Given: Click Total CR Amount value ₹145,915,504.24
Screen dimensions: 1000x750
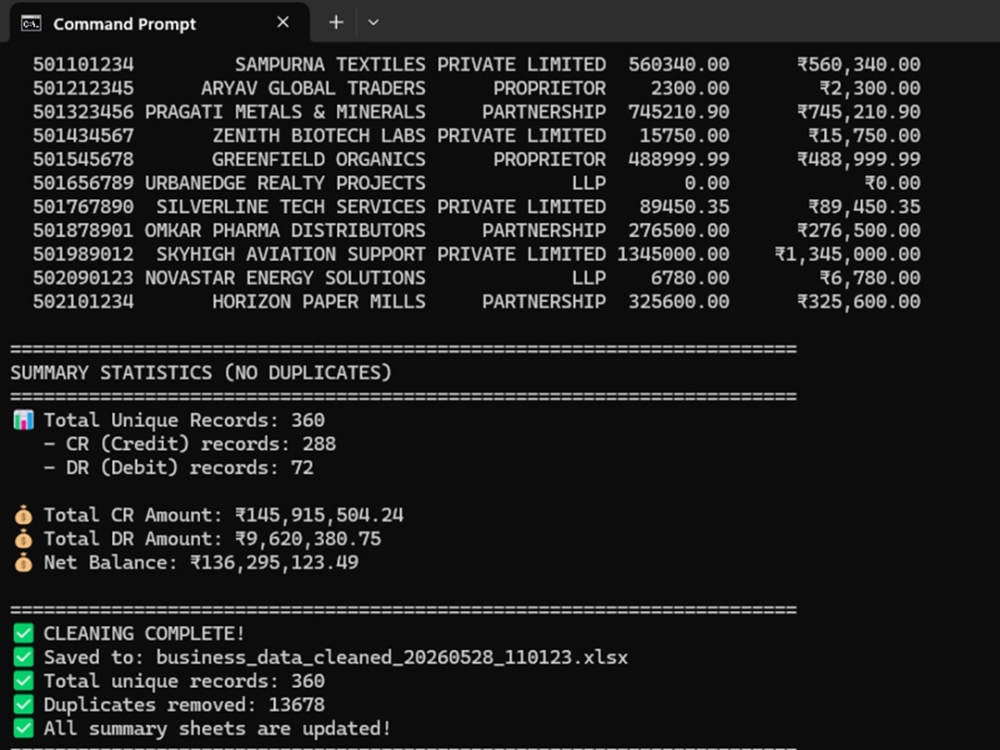Looking at the screenshot, I should click(x=320, y=515).
